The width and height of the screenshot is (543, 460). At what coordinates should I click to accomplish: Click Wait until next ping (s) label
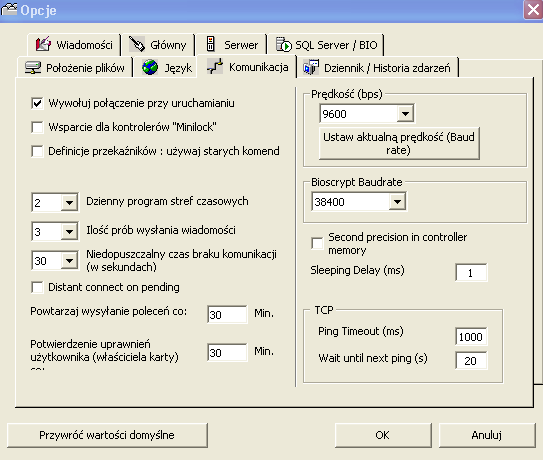[x=373, y=358]
